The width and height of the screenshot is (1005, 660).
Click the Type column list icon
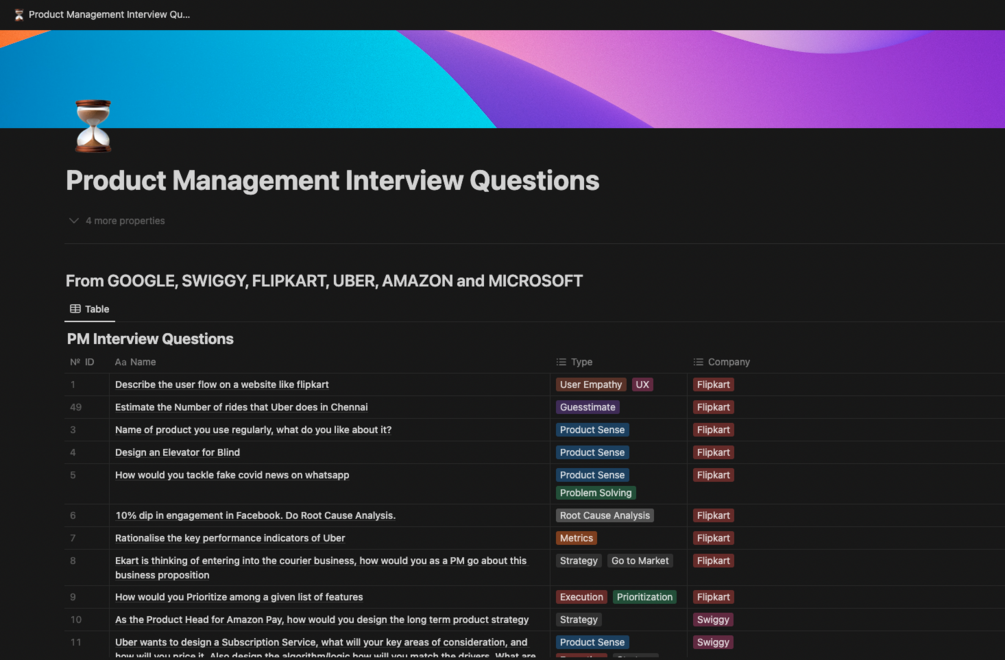tap(561, 362)
